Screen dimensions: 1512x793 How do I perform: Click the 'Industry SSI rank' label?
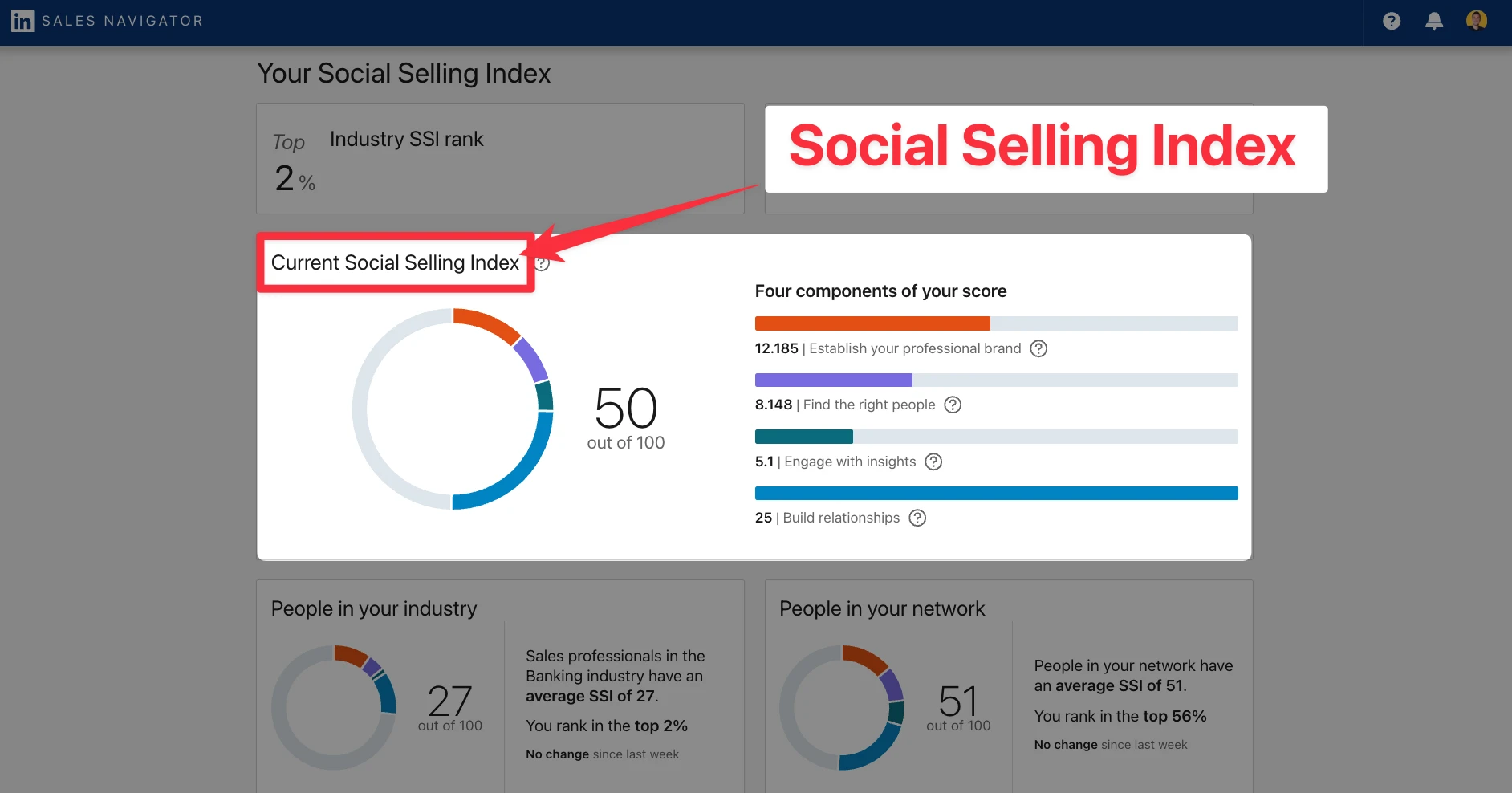[407, 139]
